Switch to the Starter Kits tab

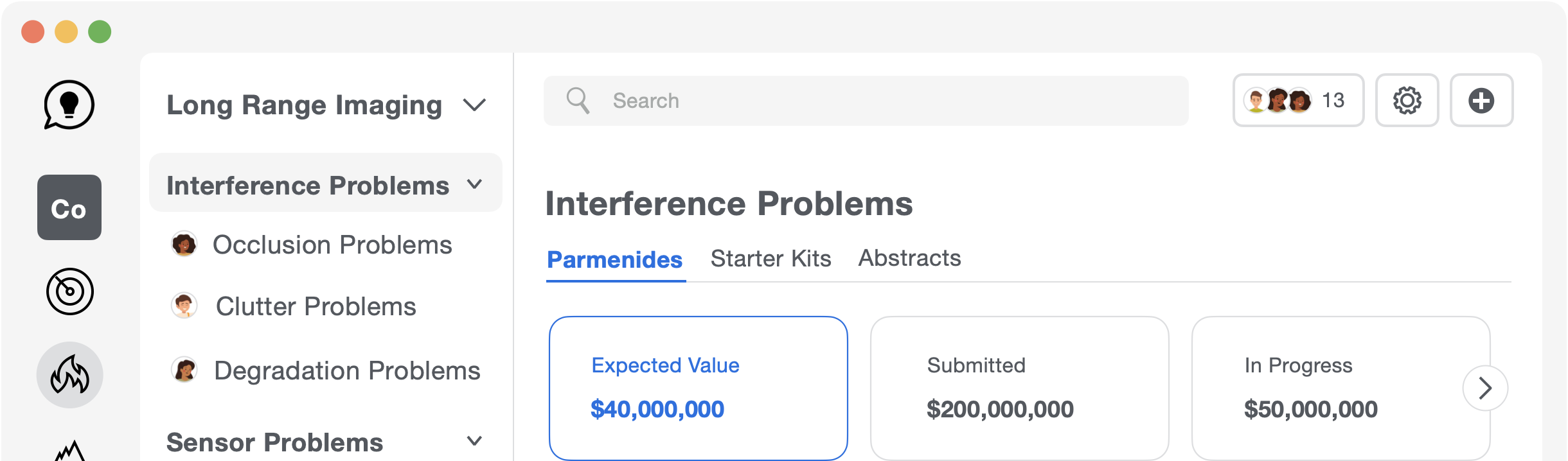pyautogui.click(x=771, y=259)
